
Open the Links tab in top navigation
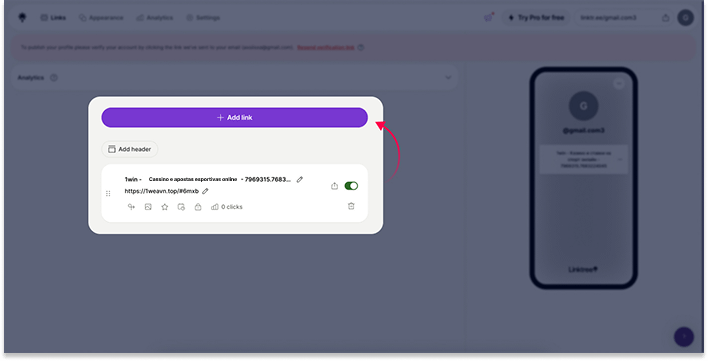[x=53, y=18]
